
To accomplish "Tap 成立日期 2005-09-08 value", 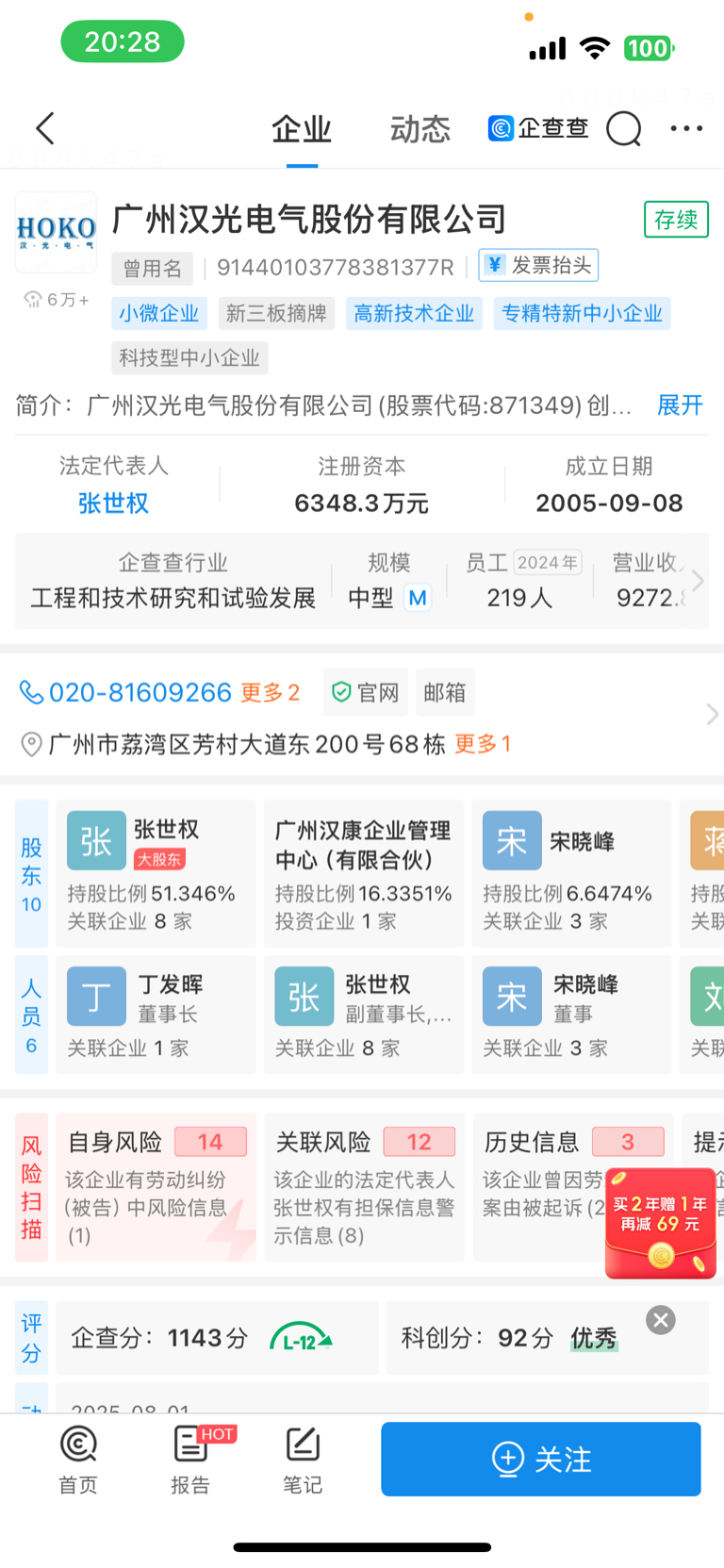I will (x=609, y=503).
